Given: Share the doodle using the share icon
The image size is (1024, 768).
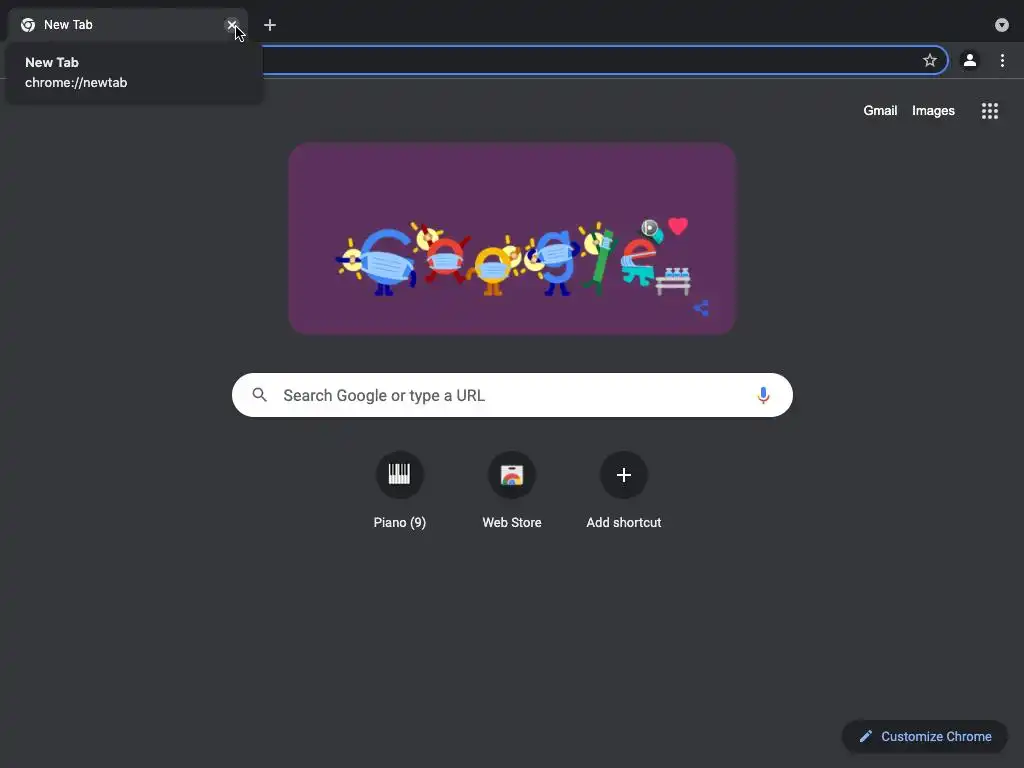Looking at the screenshot, I should [701, 308].
